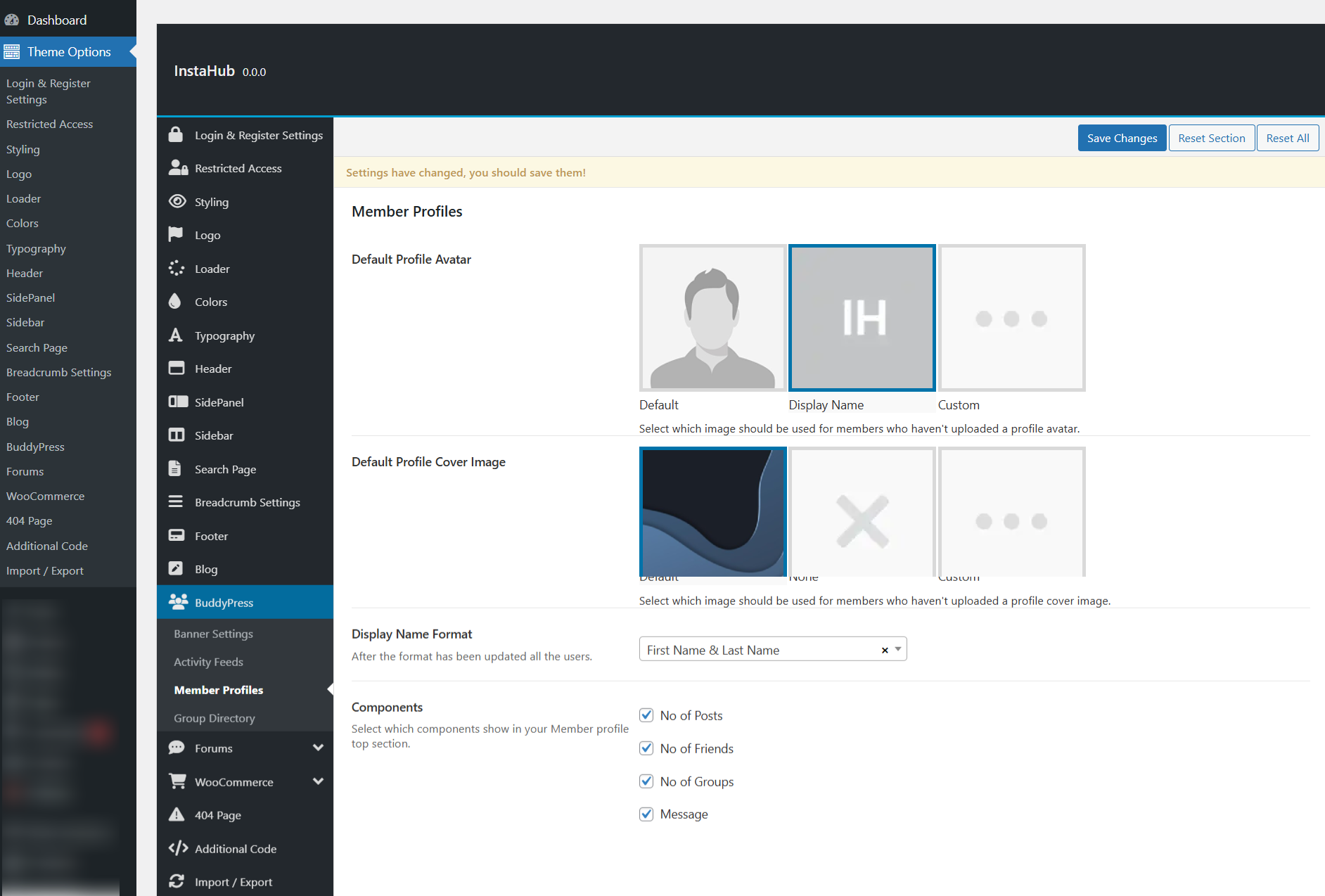
Task: Click the Login & Register lock icon
Action: (176, 134)
